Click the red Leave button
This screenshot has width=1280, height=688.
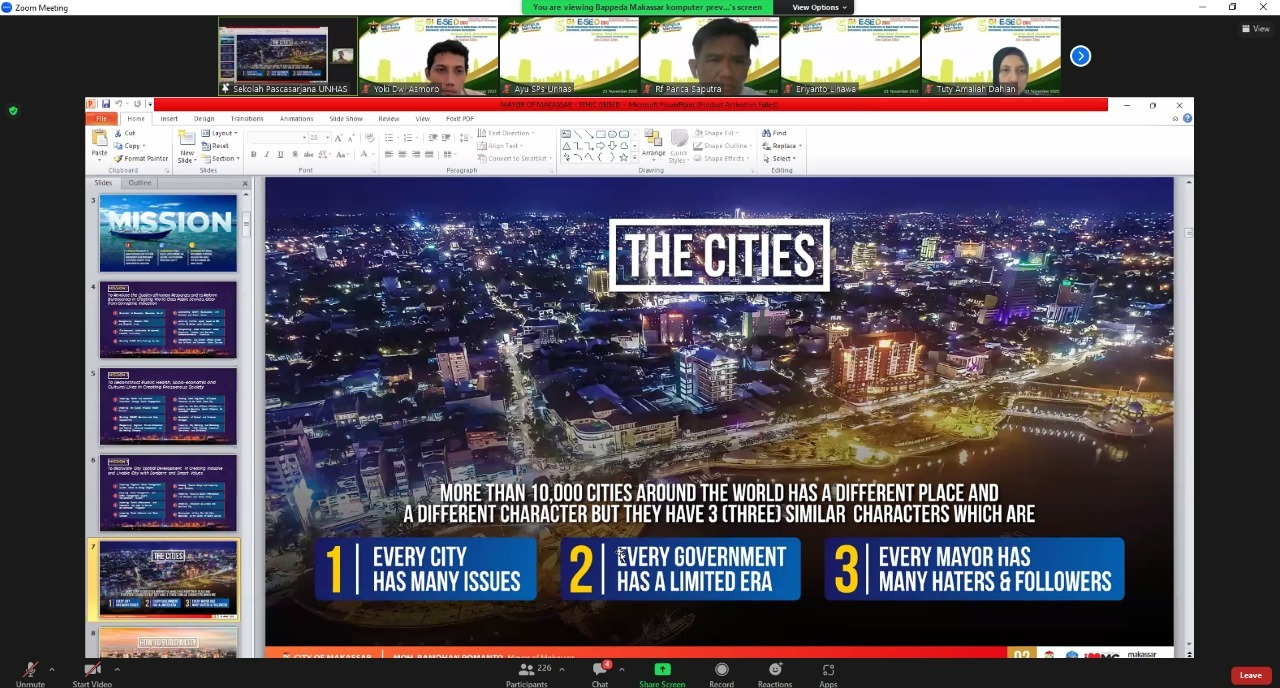click(1250, 675)
